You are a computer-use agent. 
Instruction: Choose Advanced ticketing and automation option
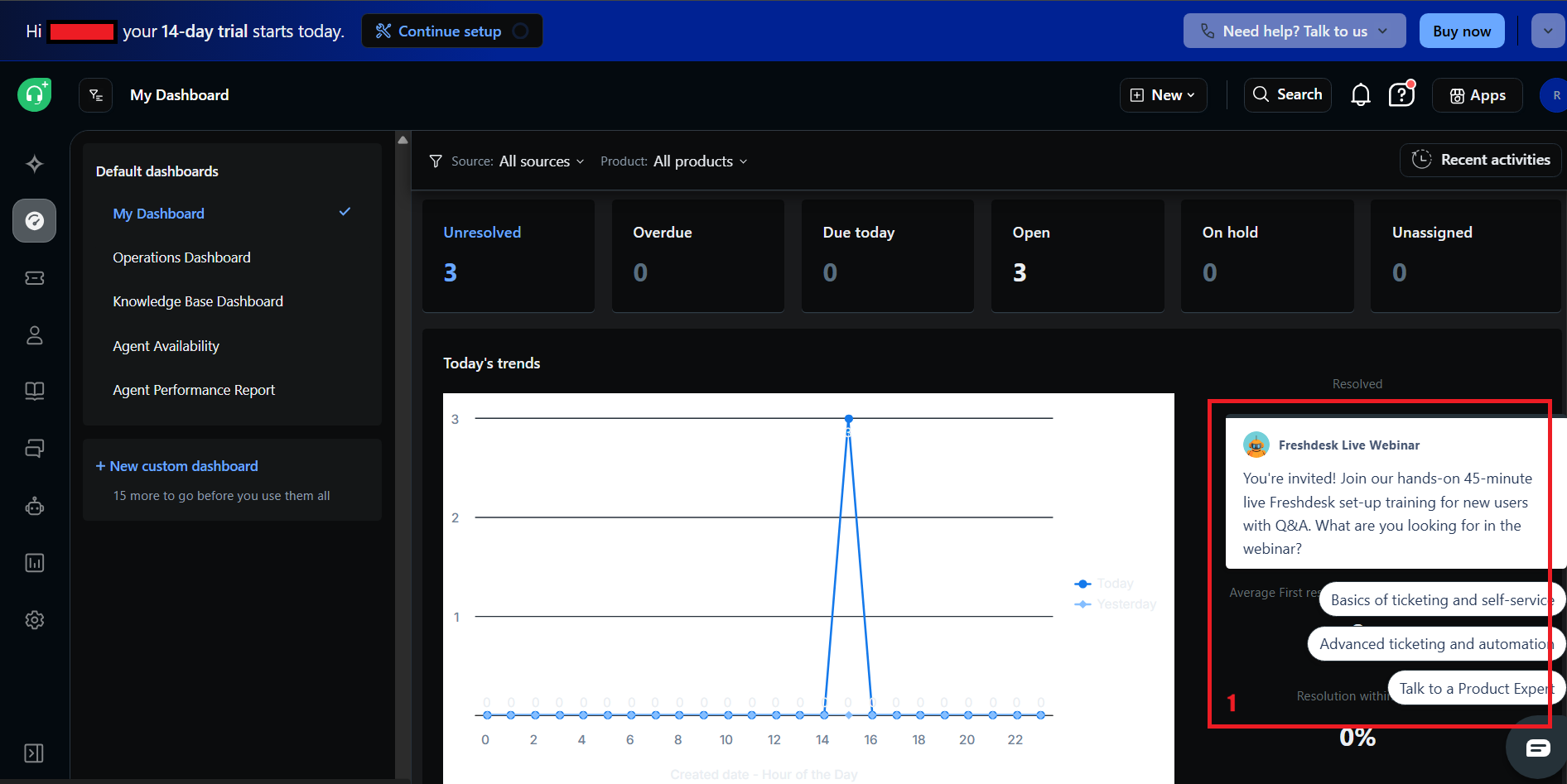[x=1436, y=644]
